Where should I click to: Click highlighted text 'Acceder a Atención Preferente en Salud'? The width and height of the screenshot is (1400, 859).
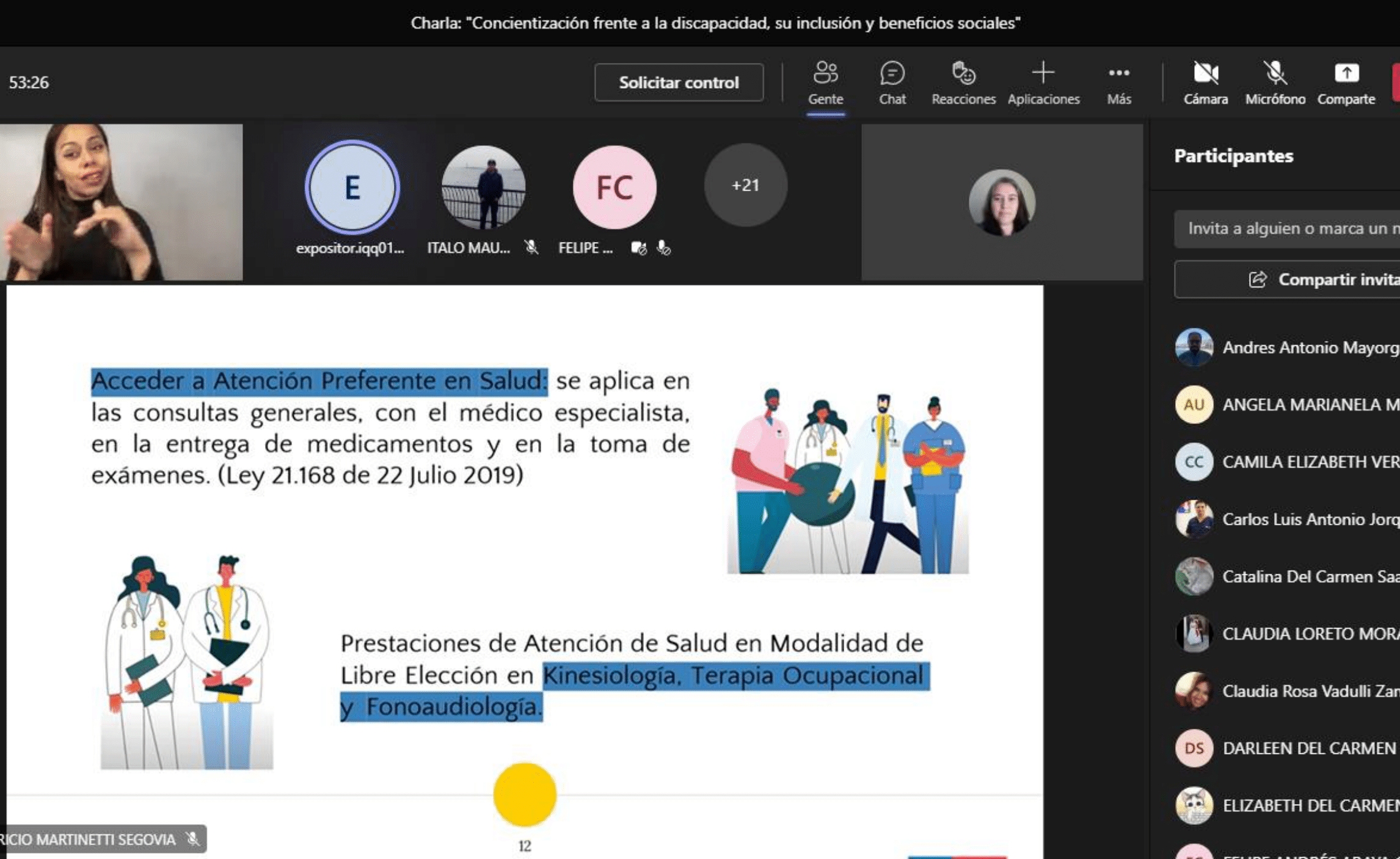pyautogui.click(x=319, y=381)
